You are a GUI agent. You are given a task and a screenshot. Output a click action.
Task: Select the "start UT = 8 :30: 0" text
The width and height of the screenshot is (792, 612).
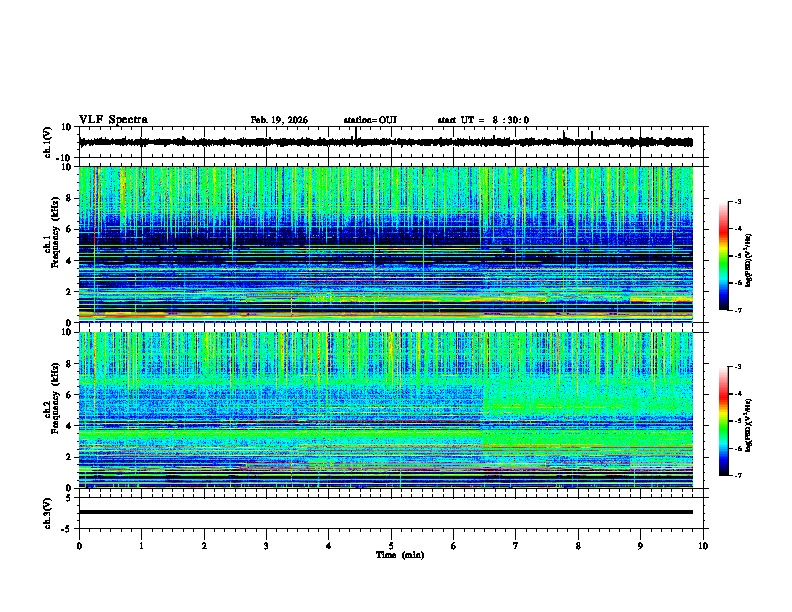483,120
